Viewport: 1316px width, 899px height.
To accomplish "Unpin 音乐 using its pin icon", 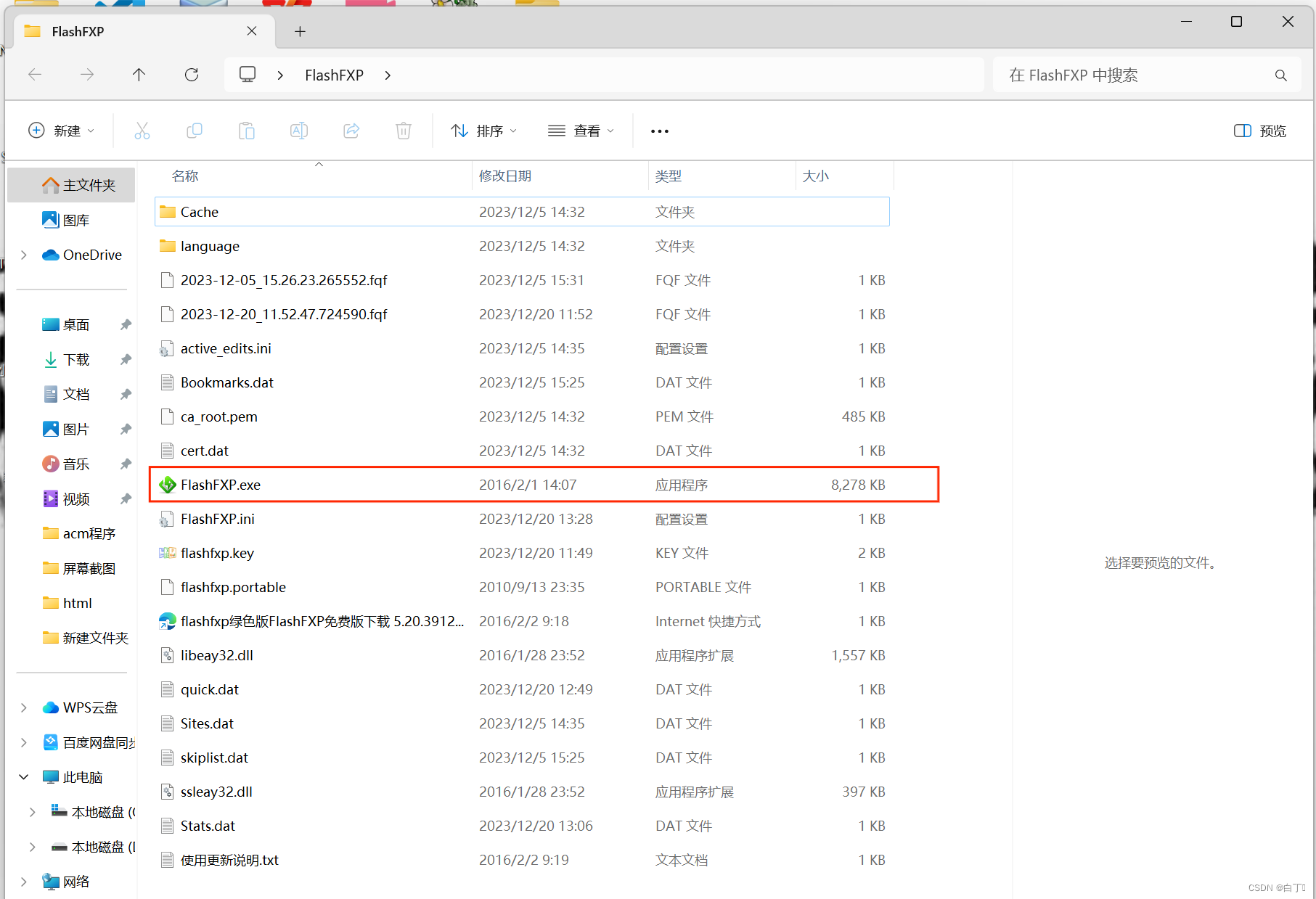I will (126, 464).
